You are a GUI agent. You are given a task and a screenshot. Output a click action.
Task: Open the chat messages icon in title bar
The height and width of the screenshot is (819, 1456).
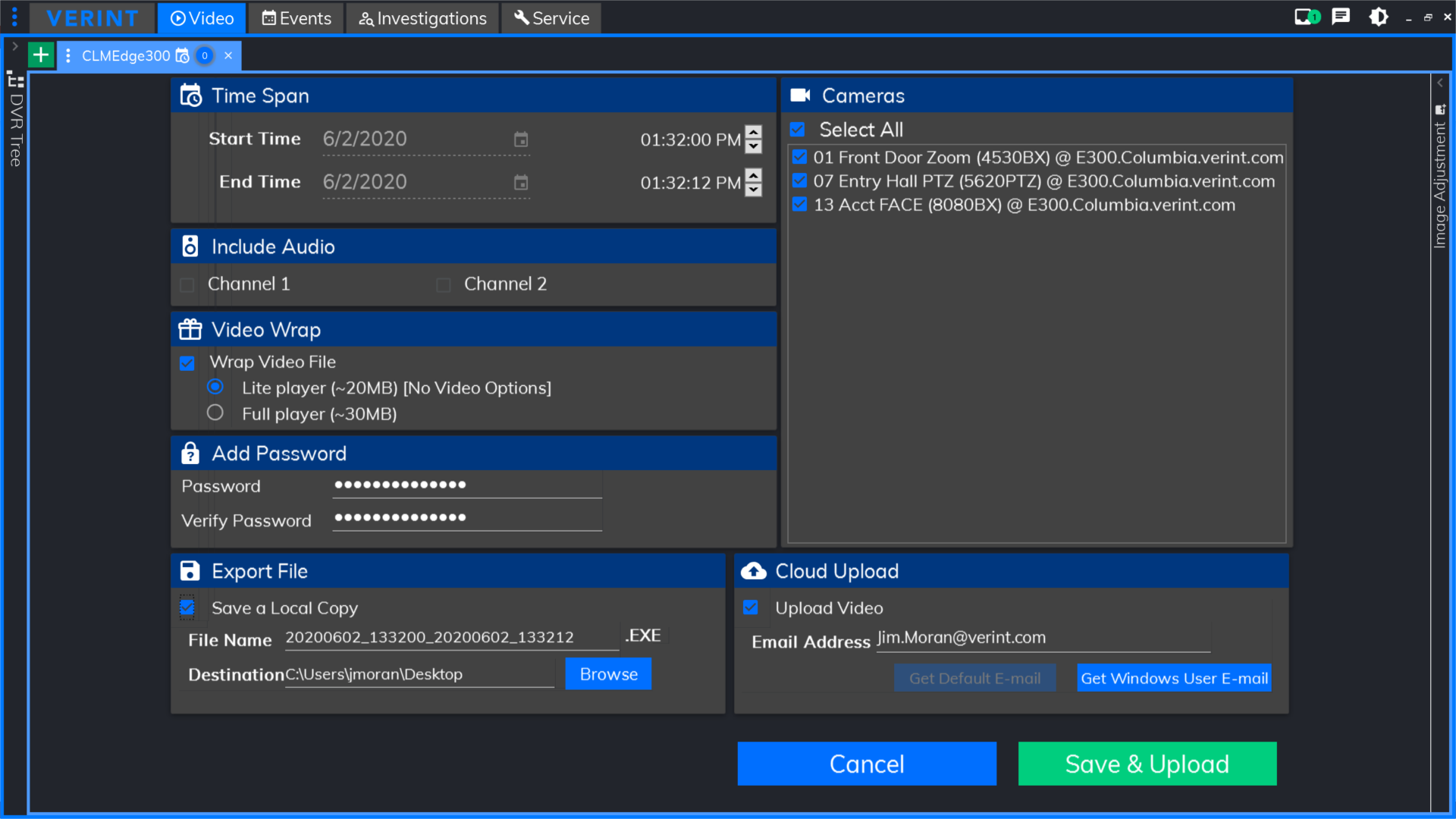coord(1341,17)
